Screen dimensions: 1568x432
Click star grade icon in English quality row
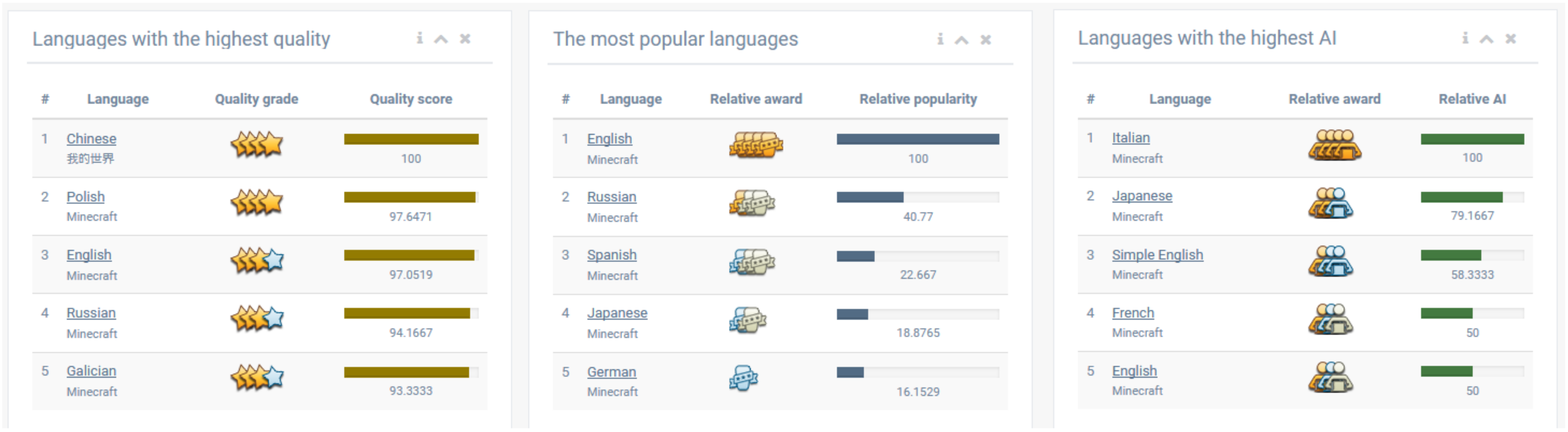[256, 260]
